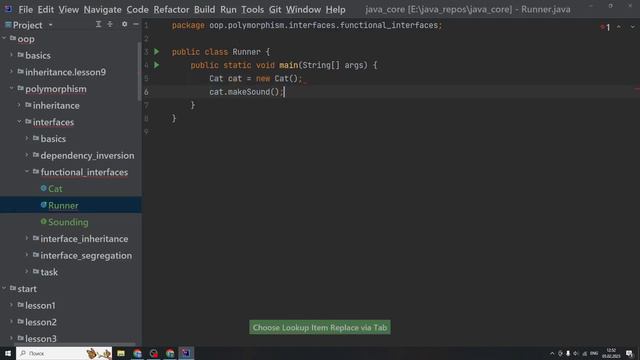Open the Navigate menu
The width and height of the screenshot is (640, 360).
tap(102, 9)
